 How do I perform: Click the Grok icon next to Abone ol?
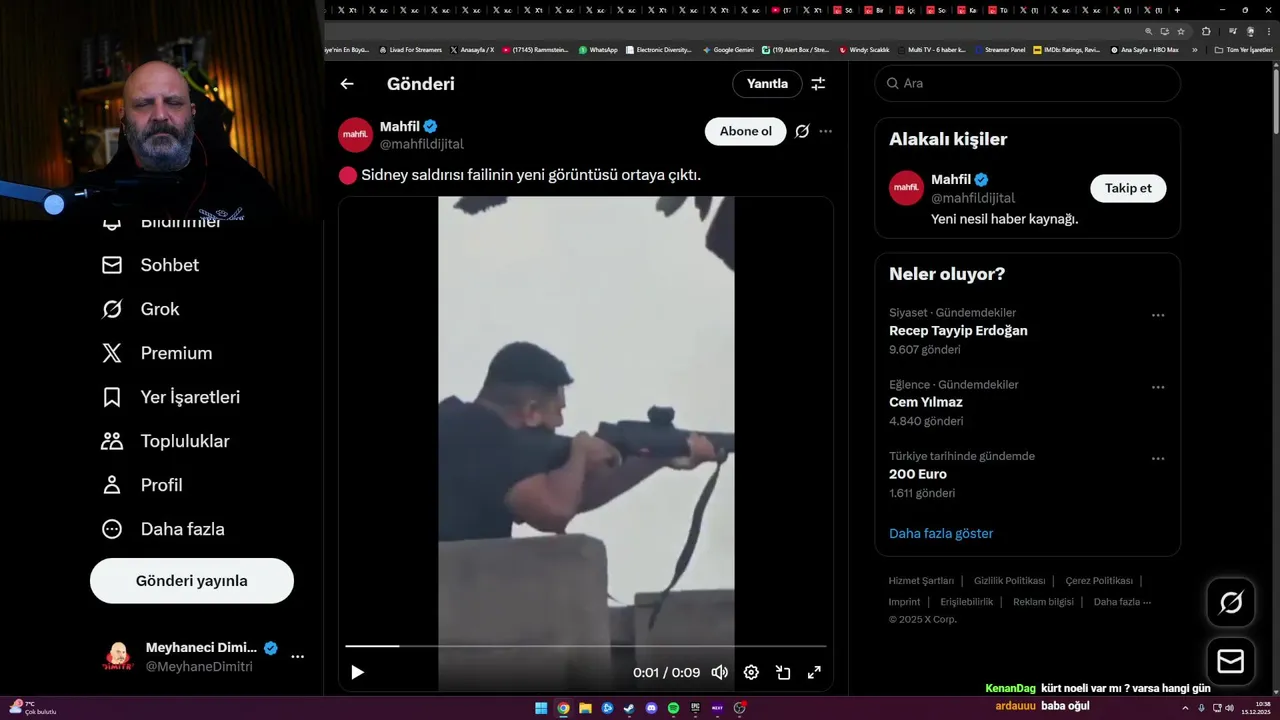(x=802, y=131)
